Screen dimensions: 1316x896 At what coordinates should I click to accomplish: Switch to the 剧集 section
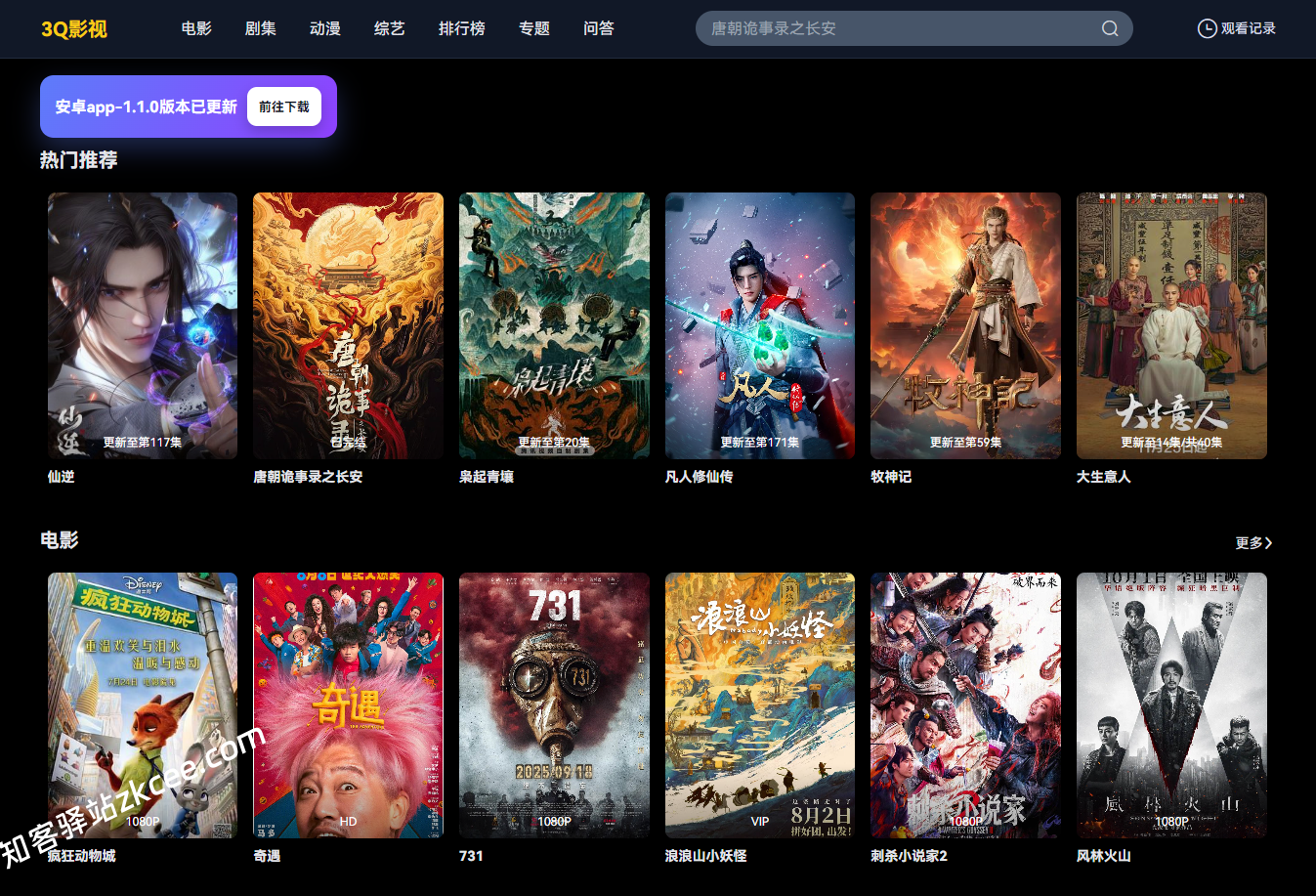[261, 28]
